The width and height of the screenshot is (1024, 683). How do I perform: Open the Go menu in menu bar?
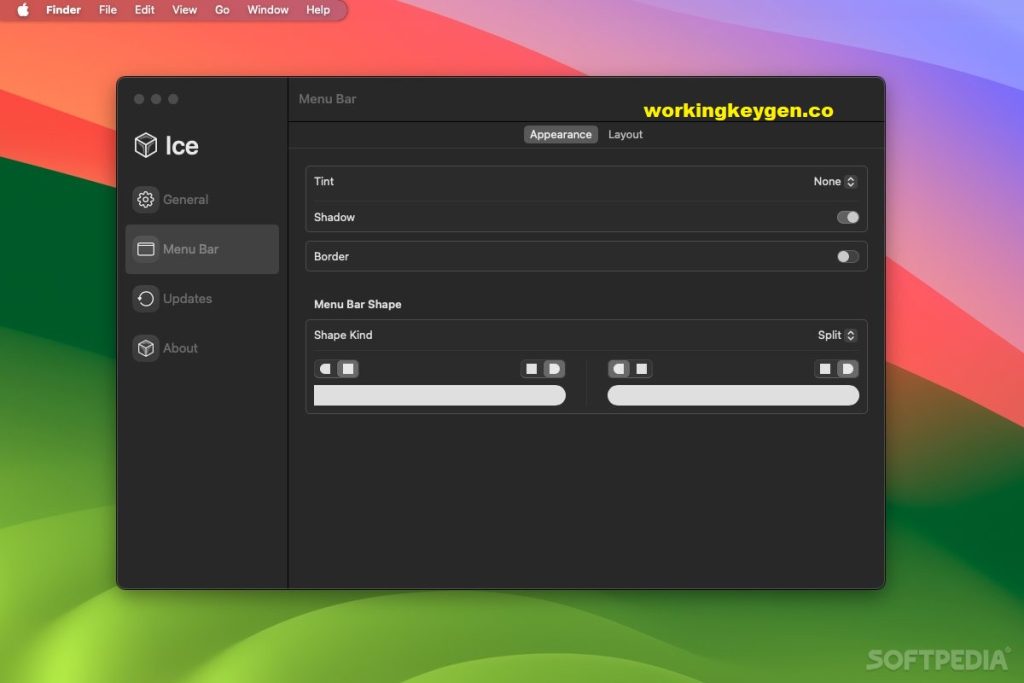(222, 10)
